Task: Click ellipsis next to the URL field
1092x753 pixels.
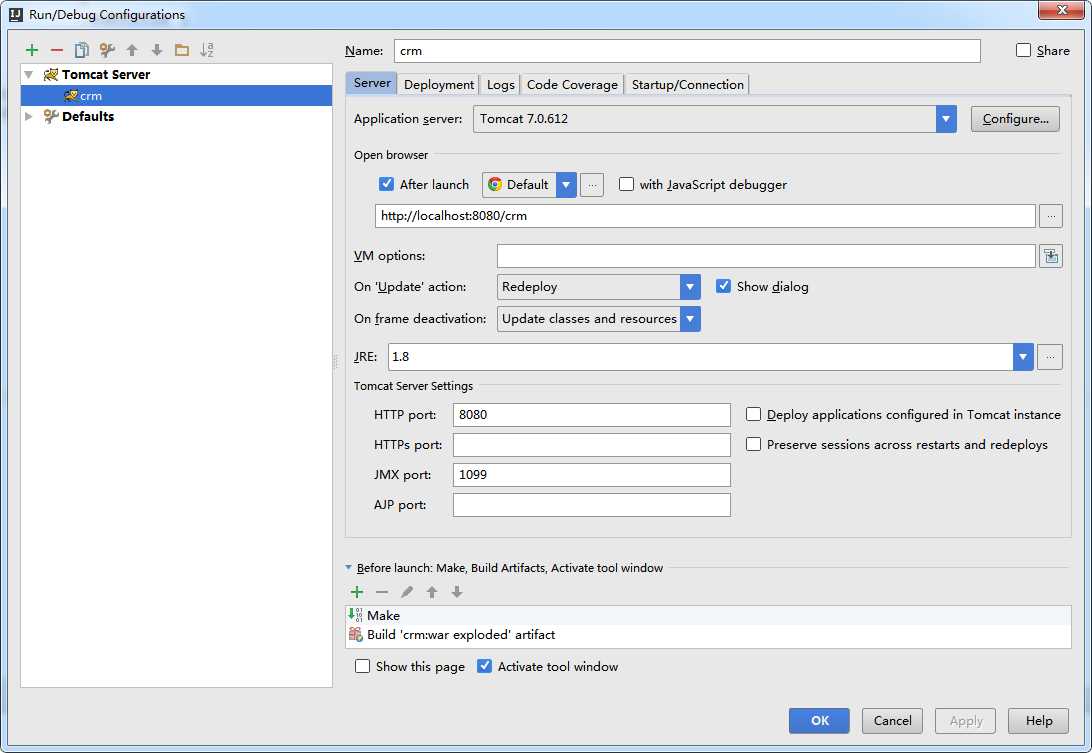Action: [x=1050, y=216]
